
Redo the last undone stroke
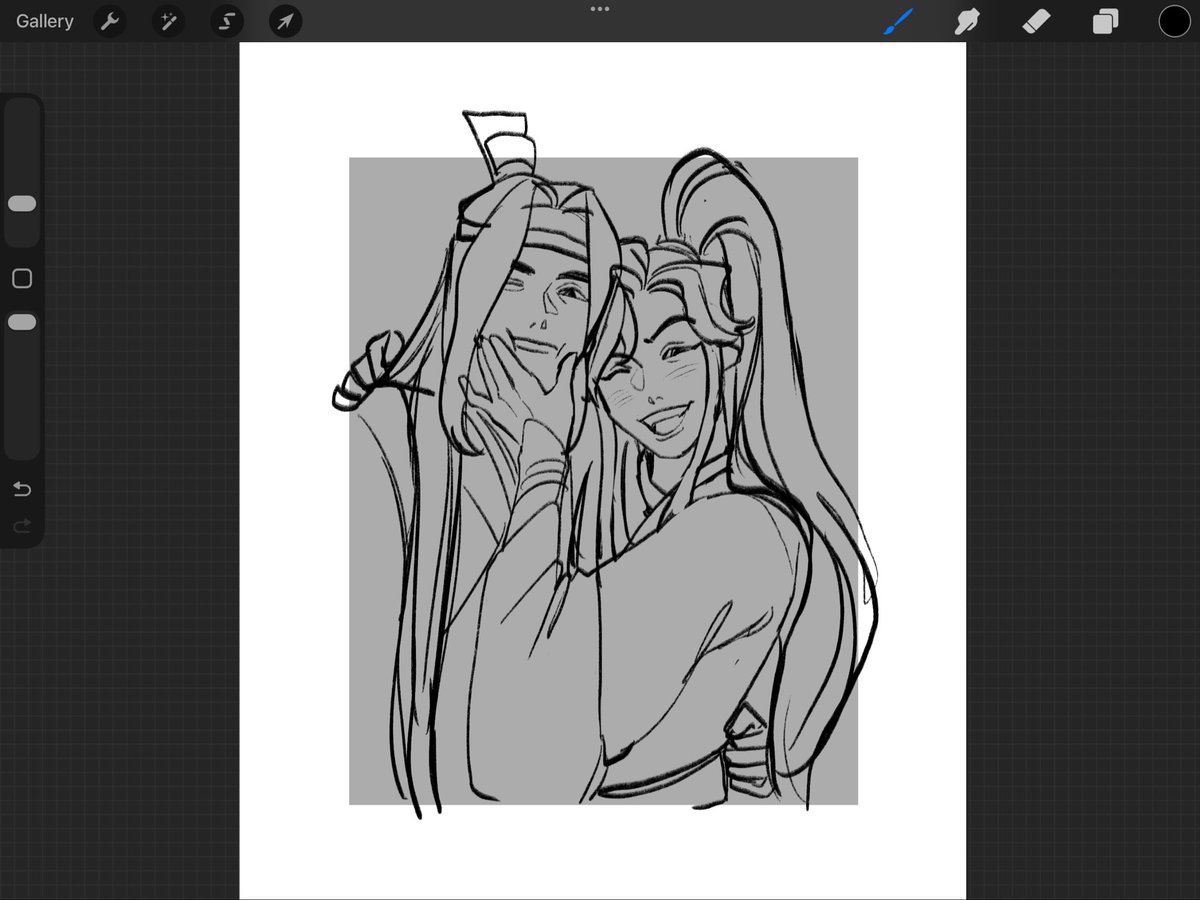click(x=22, y=525)
